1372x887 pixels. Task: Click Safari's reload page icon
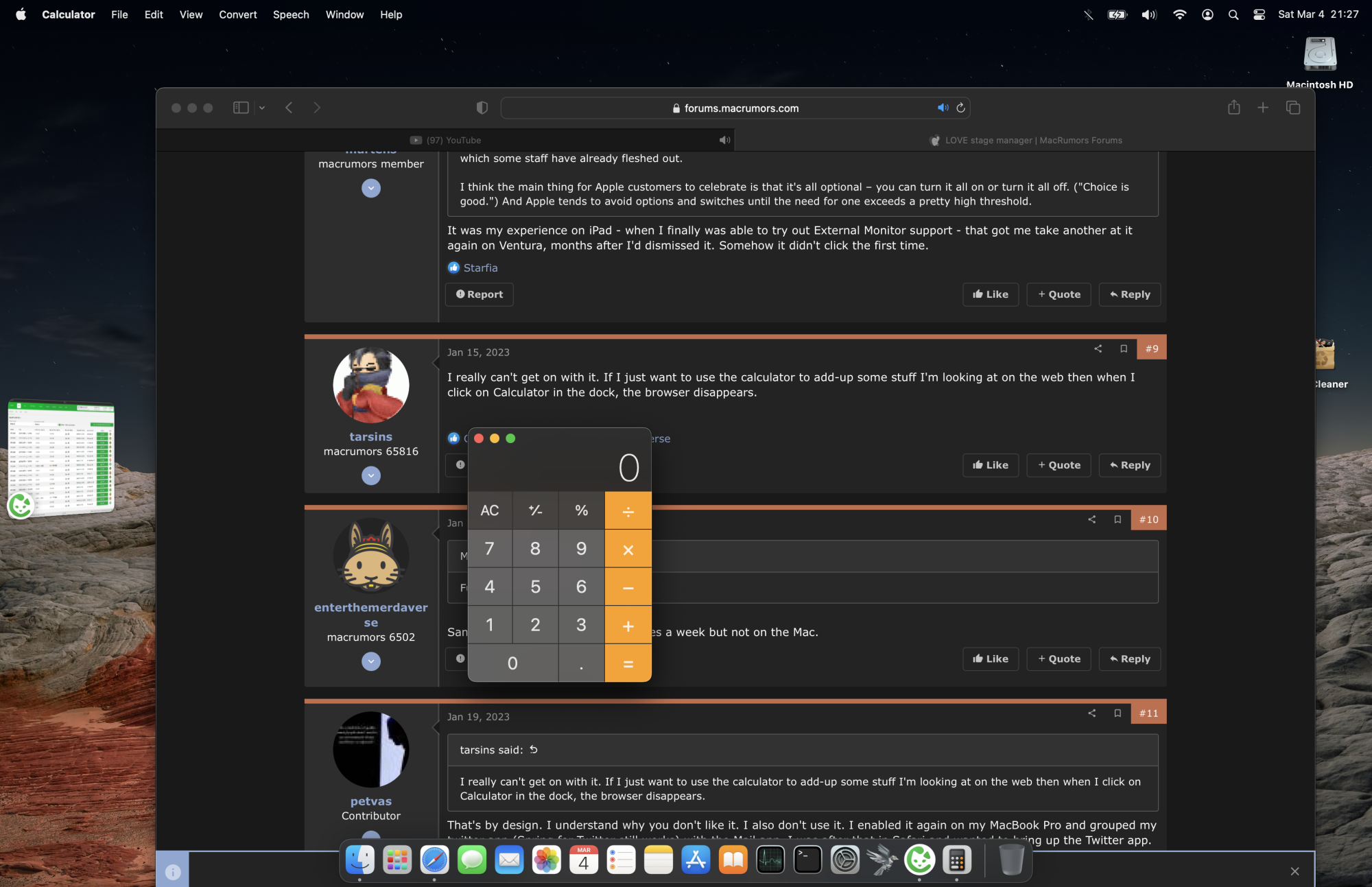[x=960, y=108]
